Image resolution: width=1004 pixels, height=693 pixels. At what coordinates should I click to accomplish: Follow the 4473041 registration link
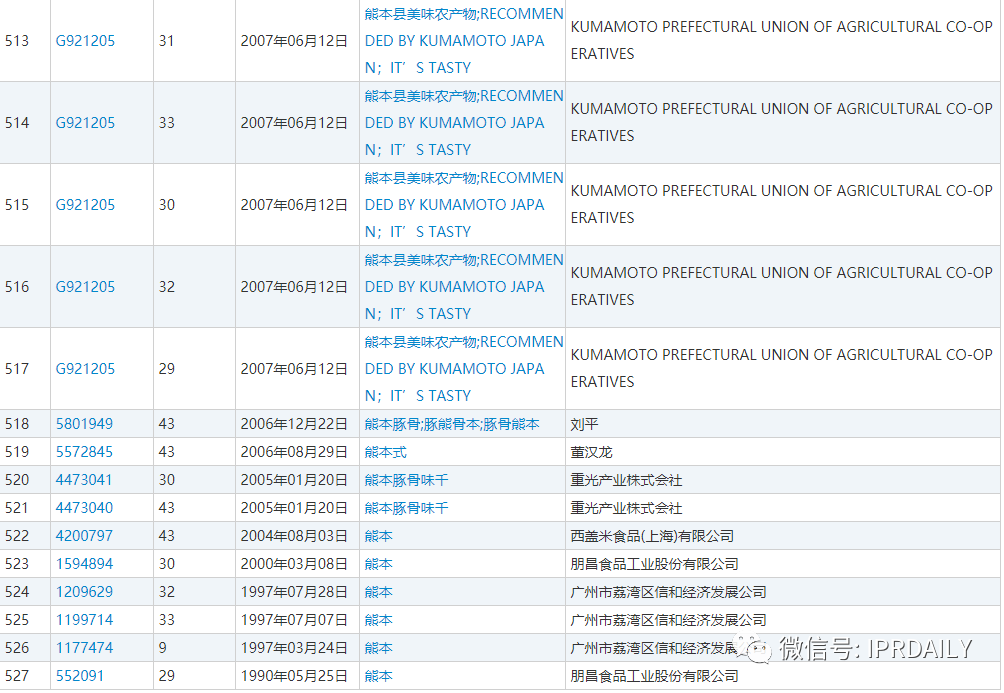(x=84, y=480)
